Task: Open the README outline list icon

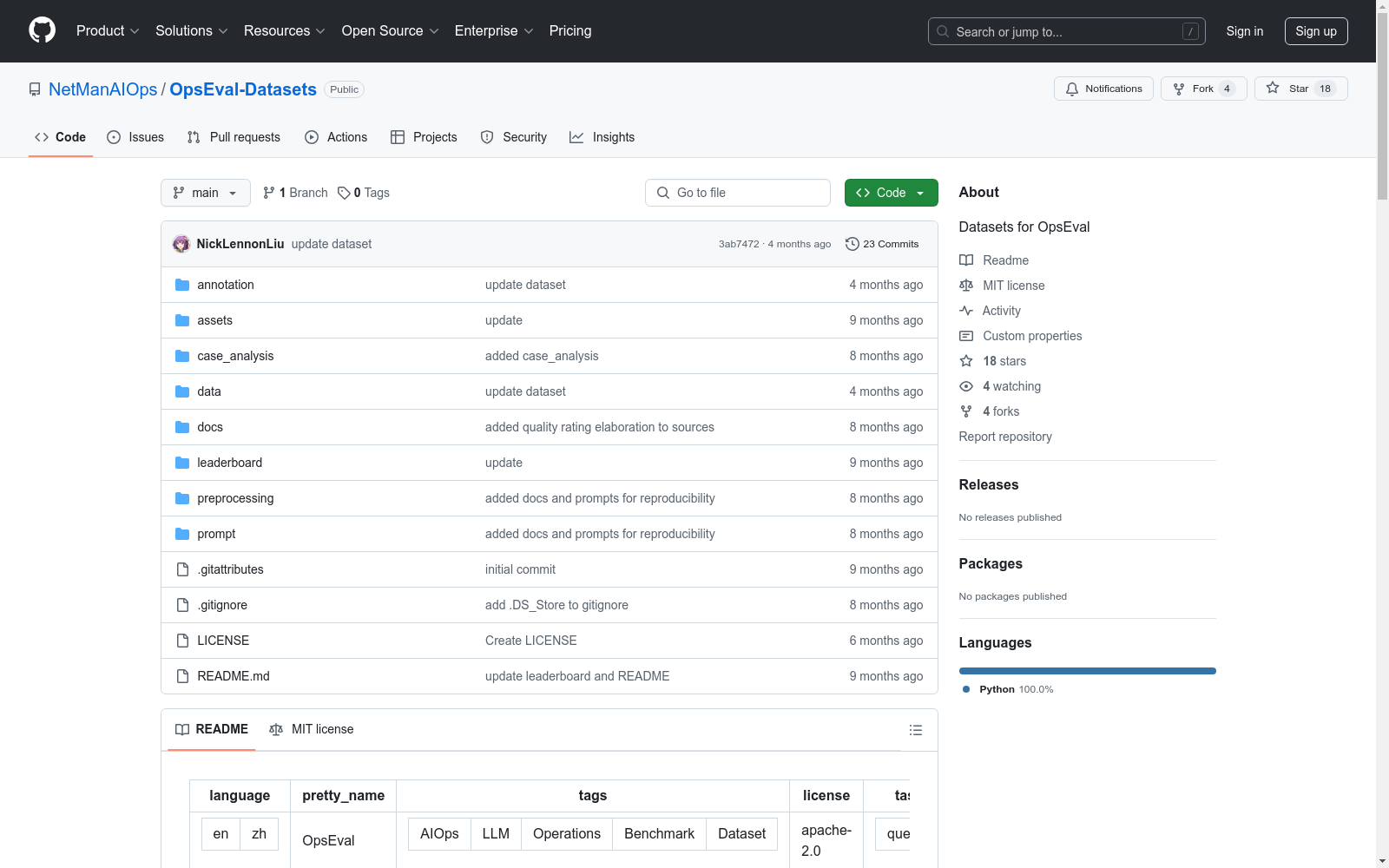Action: coord(916,730)
